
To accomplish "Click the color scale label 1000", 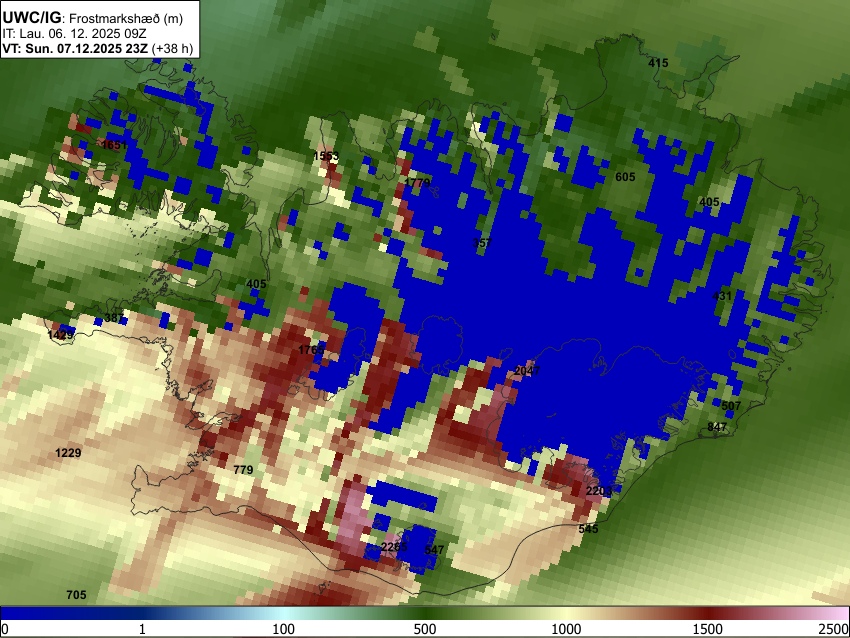I will 566,629.
